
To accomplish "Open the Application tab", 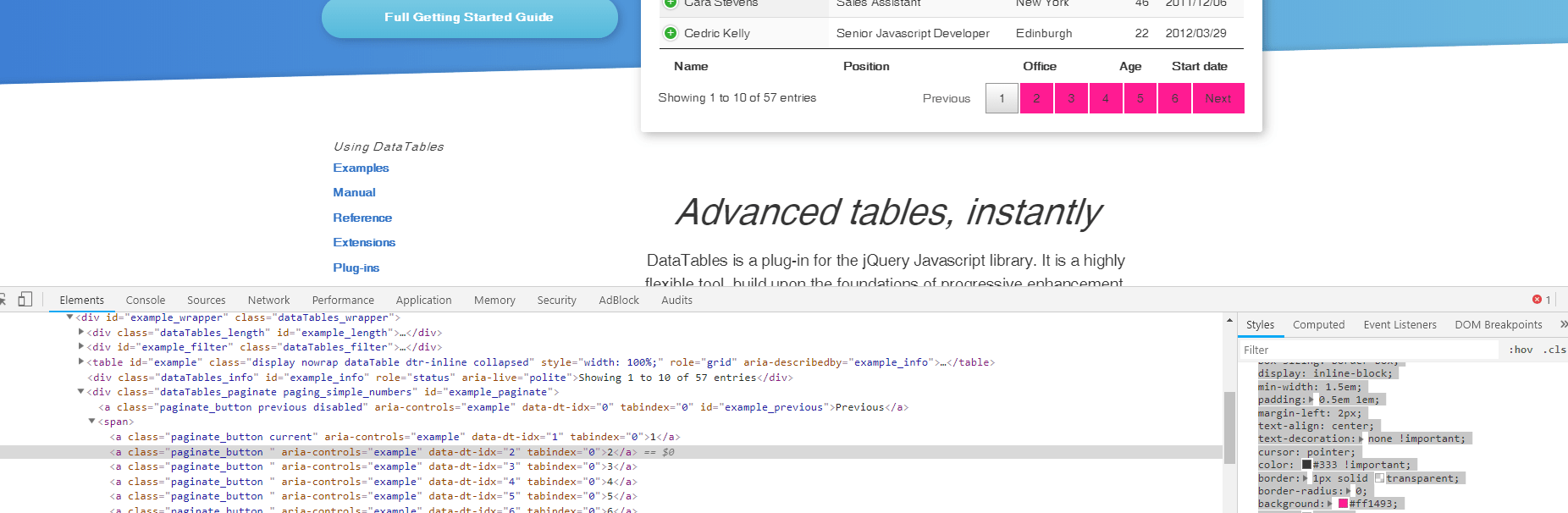I will 424,300.
